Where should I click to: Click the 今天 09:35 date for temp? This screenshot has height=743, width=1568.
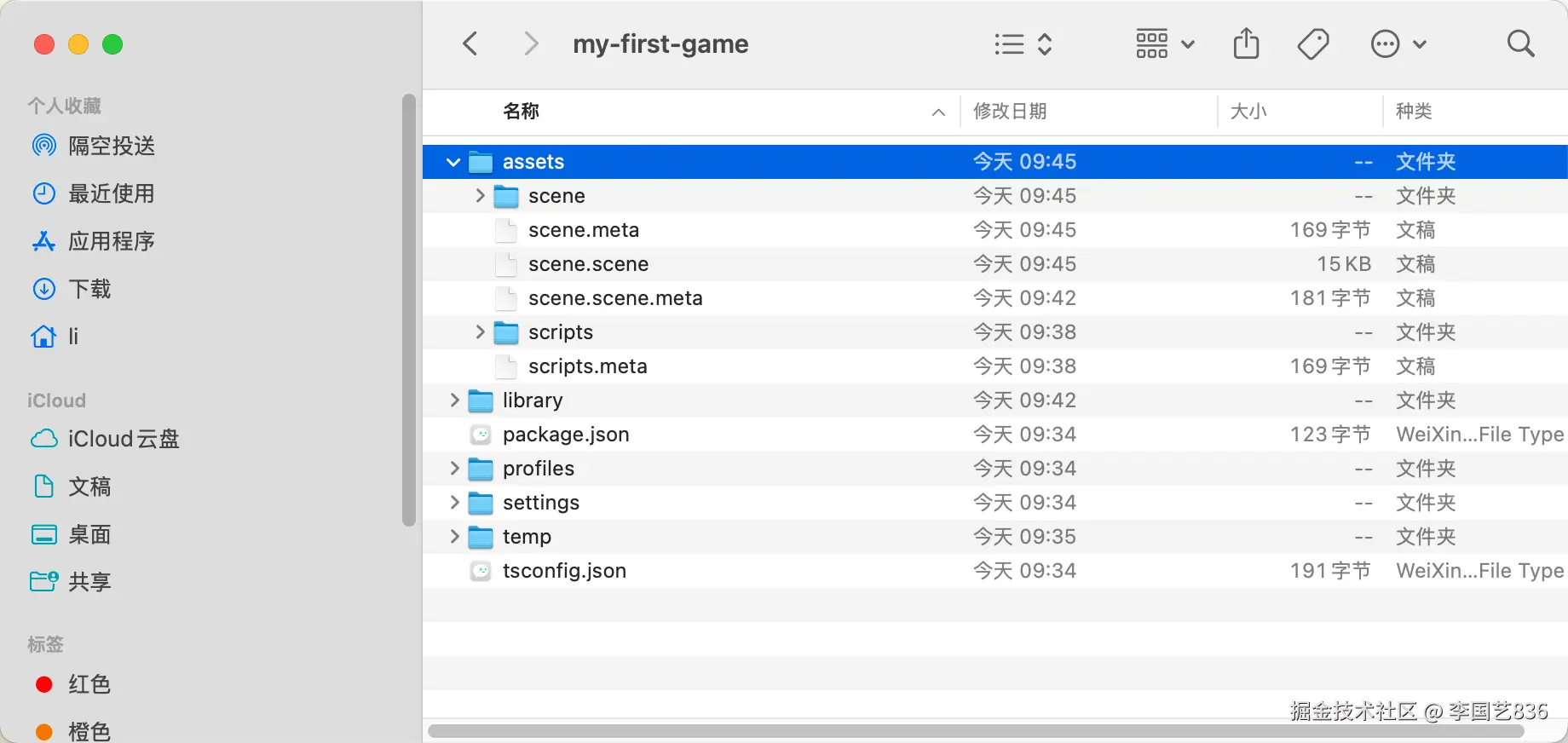pos(1024,537)
